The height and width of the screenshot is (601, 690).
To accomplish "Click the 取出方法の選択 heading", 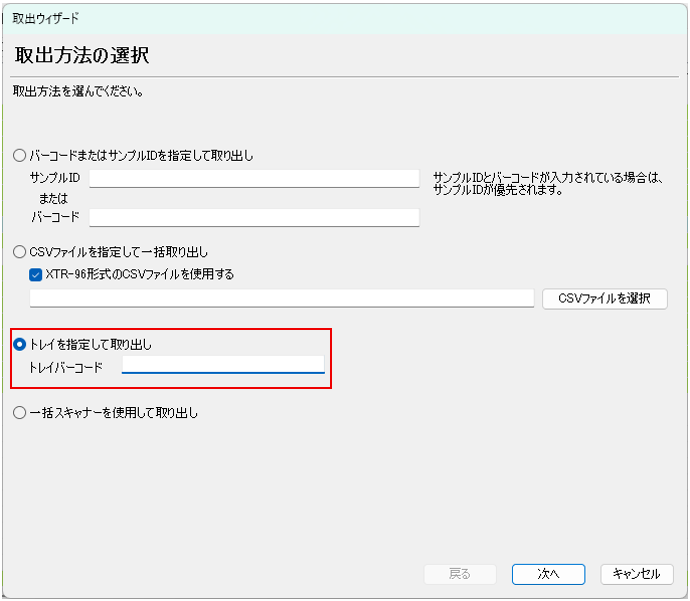I will tap(82, 55).
